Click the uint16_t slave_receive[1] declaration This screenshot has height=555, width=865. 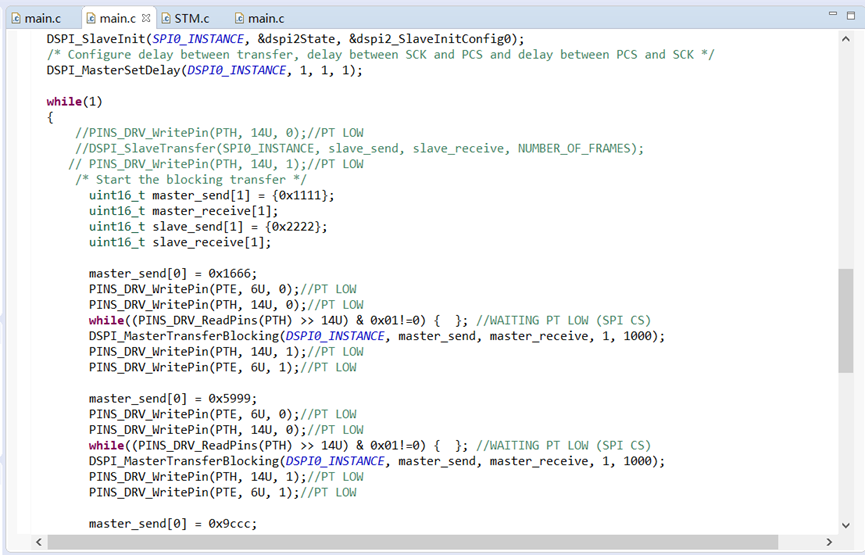point(180,242)
